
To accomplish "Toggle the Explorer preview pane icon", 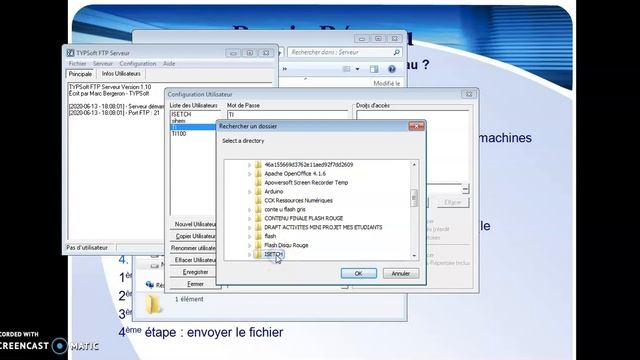I will 374,69.
